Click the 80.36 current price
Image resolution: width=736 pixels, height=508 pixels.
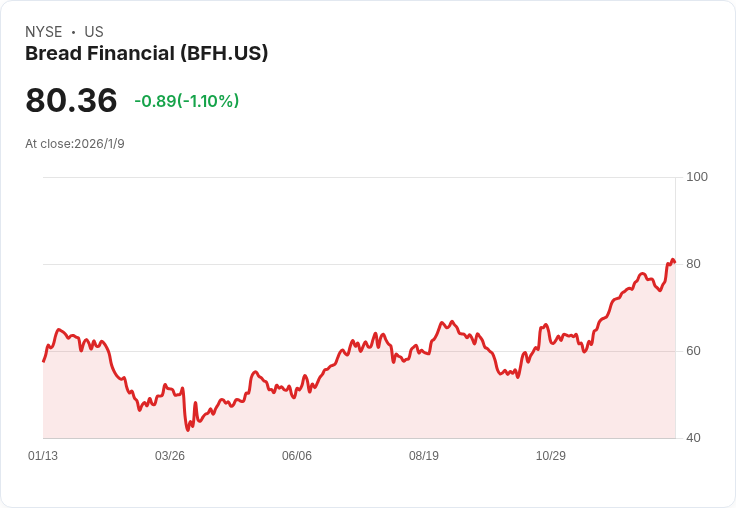pos(71,101)
